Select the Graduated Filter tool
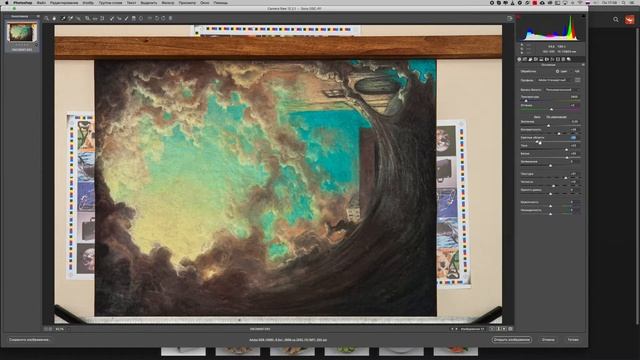640x360 pixels. (133, 18)
